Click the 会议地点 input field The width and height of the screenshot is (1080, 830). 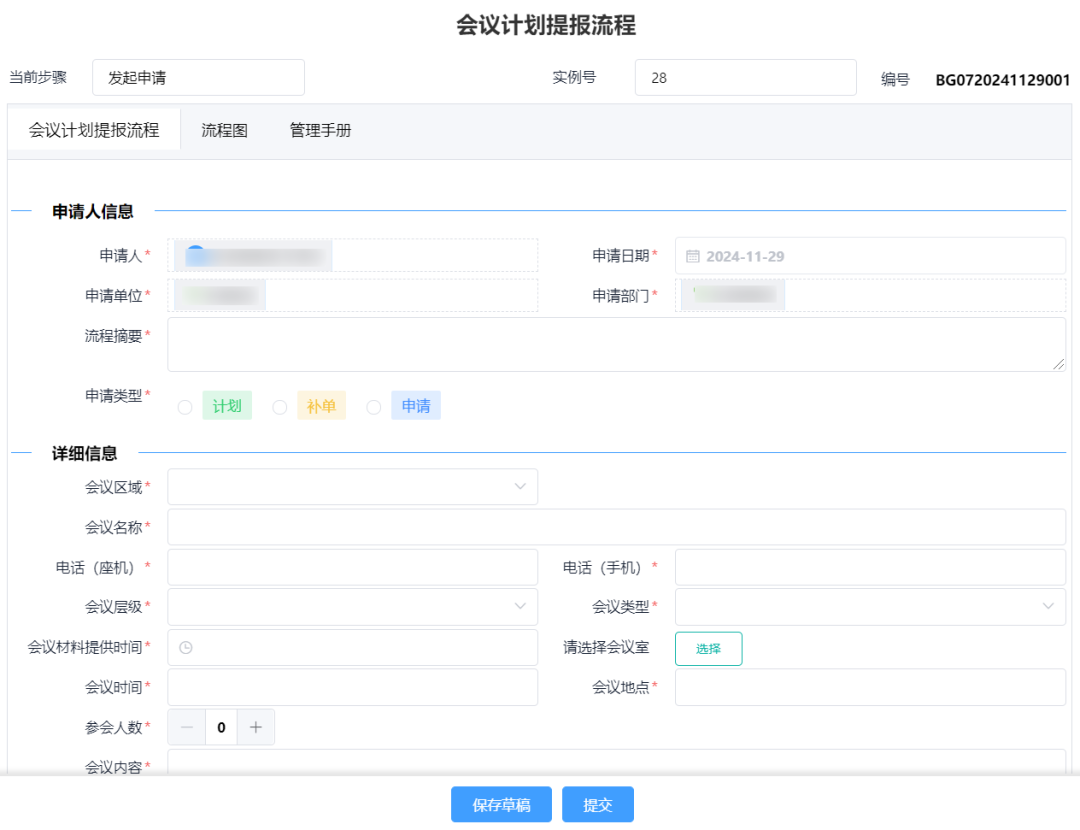point(870,687)
